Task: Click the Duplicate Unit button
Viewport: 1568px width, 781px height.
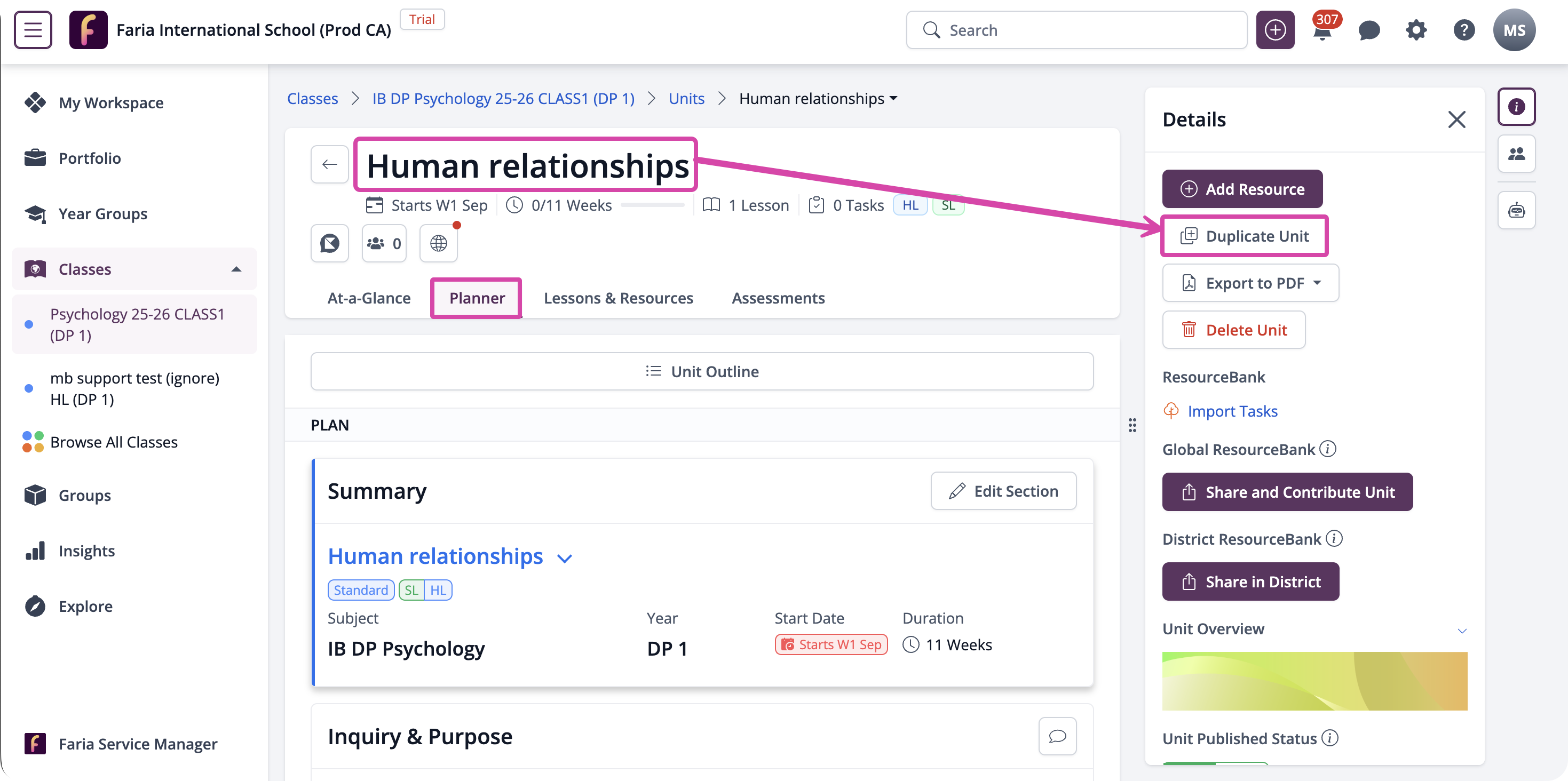Action: 1244,236
